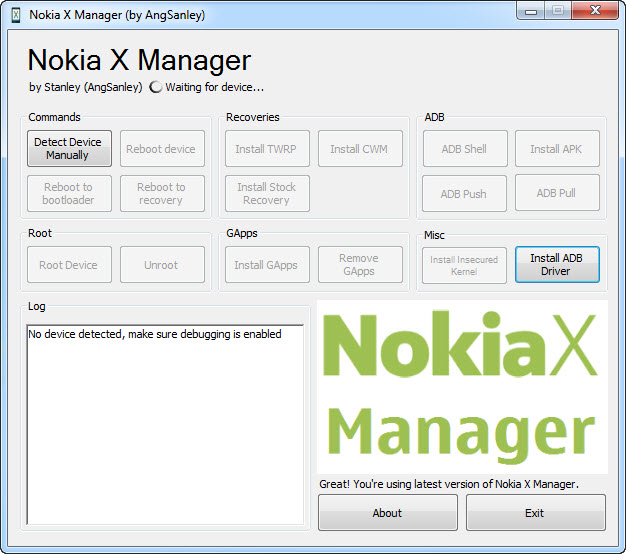626x554 pixels.
Task: Select Install GApps
Action: [267, 265]
